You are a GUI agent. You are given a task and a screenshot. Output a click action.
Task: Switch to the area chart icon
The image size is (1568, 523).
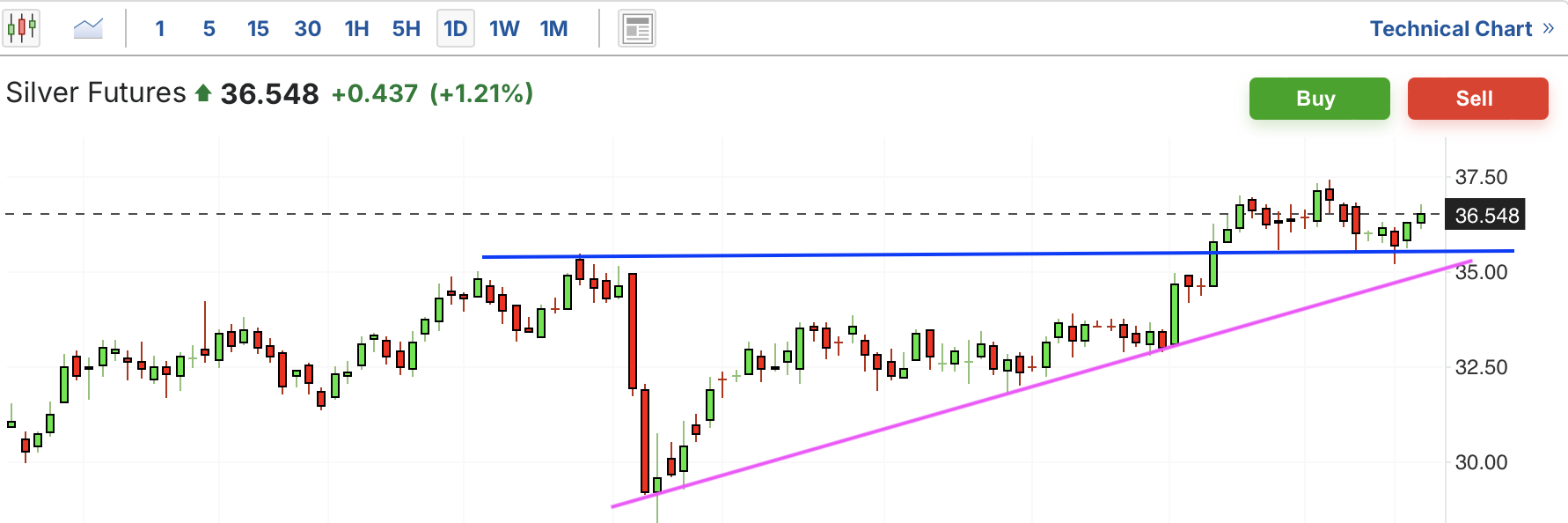coord(88,28)
